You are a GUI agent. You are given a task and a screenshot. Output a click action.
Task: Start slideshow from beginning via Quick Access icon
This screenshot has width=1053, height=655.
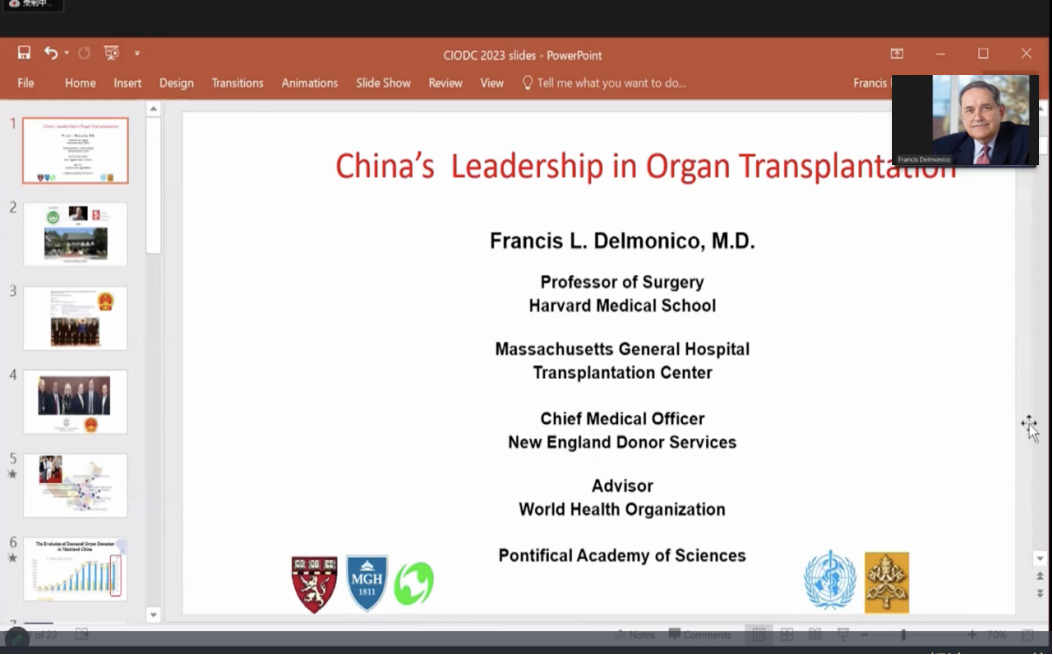[111, 53]
